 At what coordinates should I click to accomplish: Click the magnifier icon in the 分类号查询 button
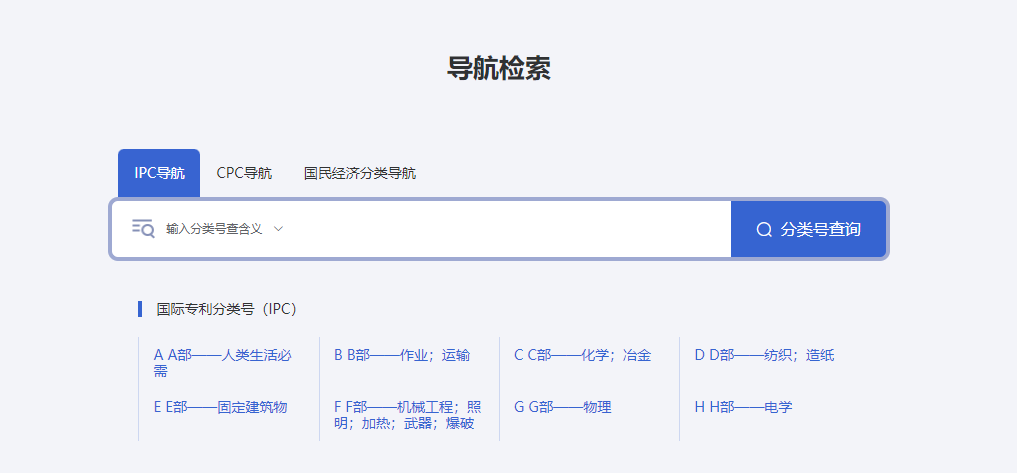tap(764, 230)
